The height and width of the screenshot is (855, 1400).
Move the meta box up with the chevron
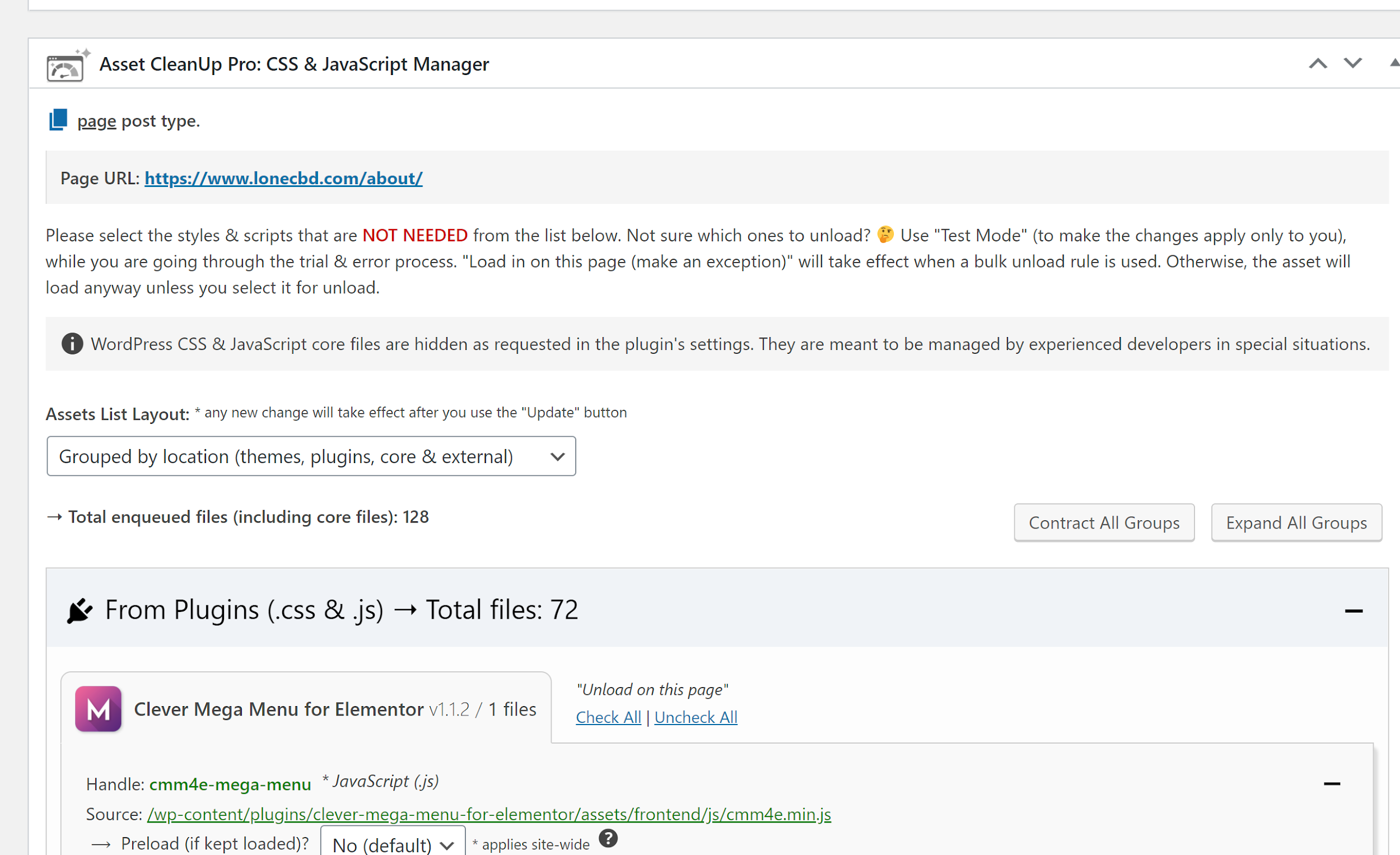pyautogui.click(x=1318, y=64)
